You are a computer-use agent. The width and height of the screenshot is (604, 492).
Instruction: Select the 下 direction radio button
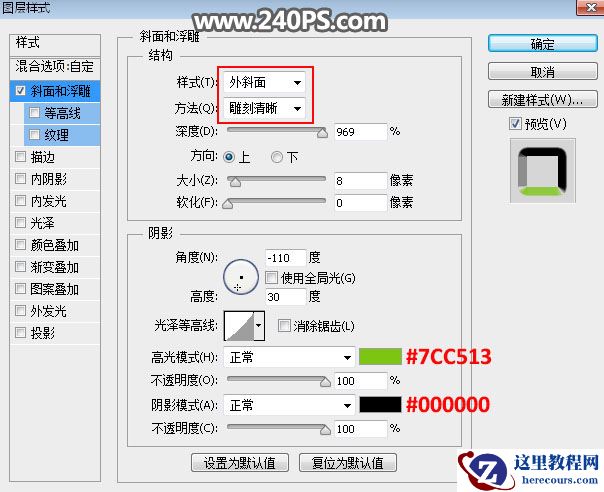pyautogui.click(x=277, y=157)
